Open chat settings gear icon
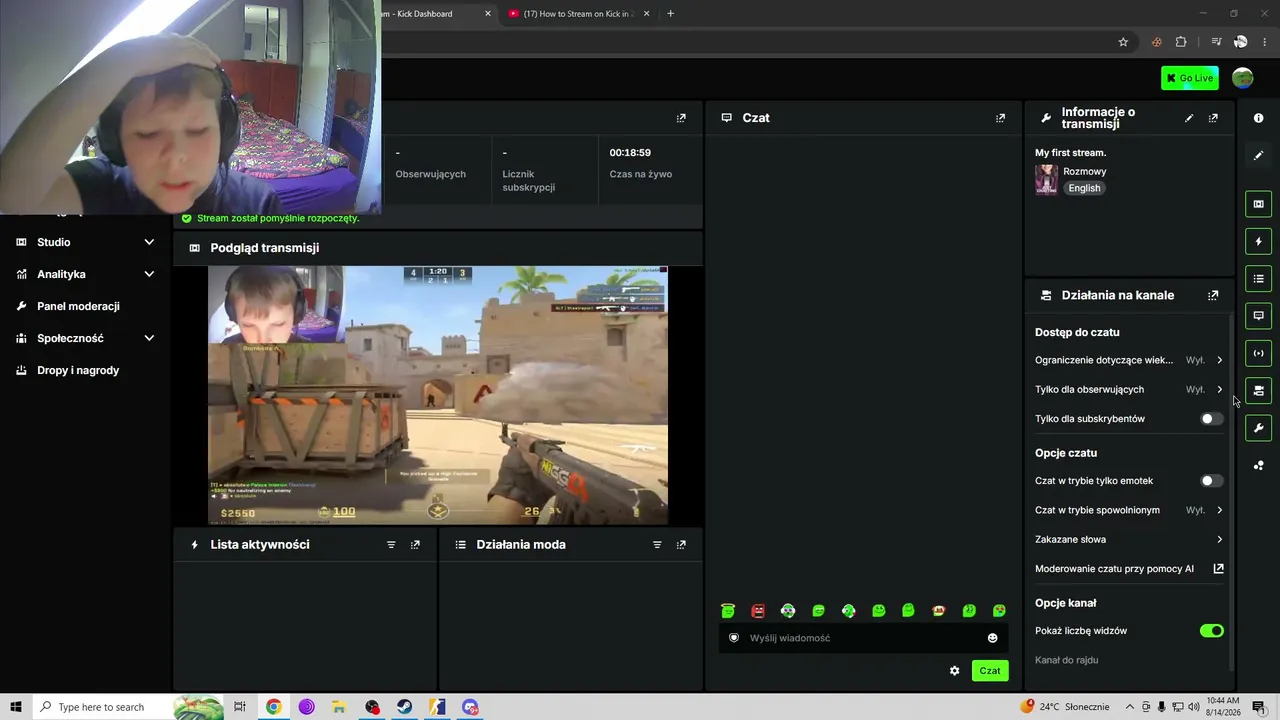Screen dimensions: 1280x720 click(x=954, y=671)
